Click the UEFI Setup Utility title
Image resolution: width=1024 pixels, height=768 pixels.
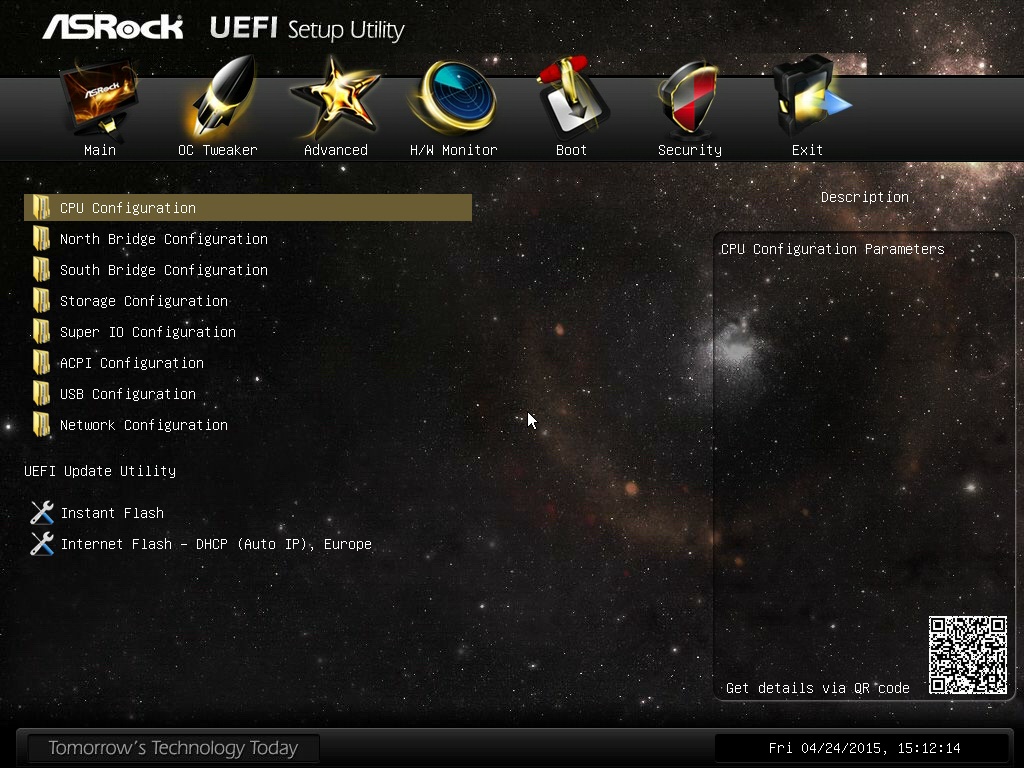click(307, 29)
